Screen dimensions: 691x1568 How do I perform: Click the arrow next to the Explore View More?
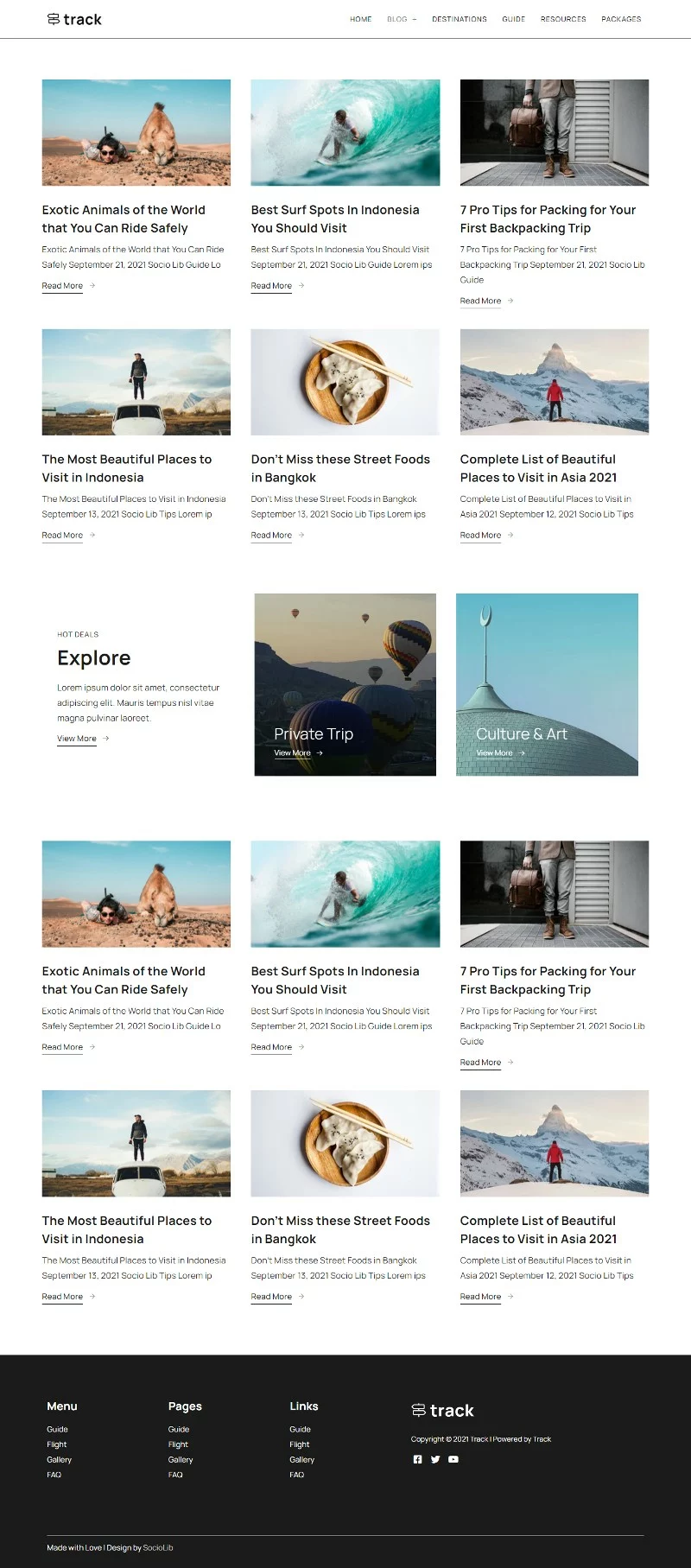[105, 739]
